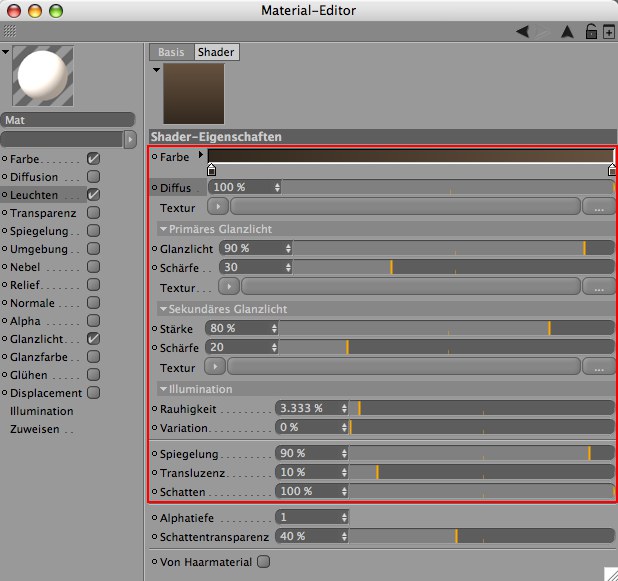Click the left gradient knot on Farbe
This screenshot has width=618, height=581.
(211, 171)
